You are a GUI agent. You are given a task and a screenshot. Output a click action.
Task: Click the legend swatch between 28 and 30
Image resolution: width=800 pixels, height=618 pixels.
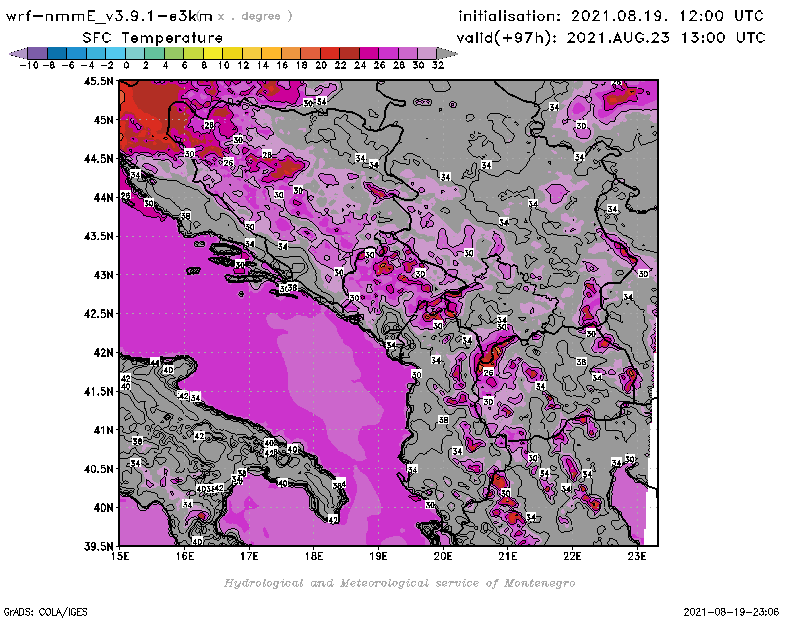click(408, 53)
